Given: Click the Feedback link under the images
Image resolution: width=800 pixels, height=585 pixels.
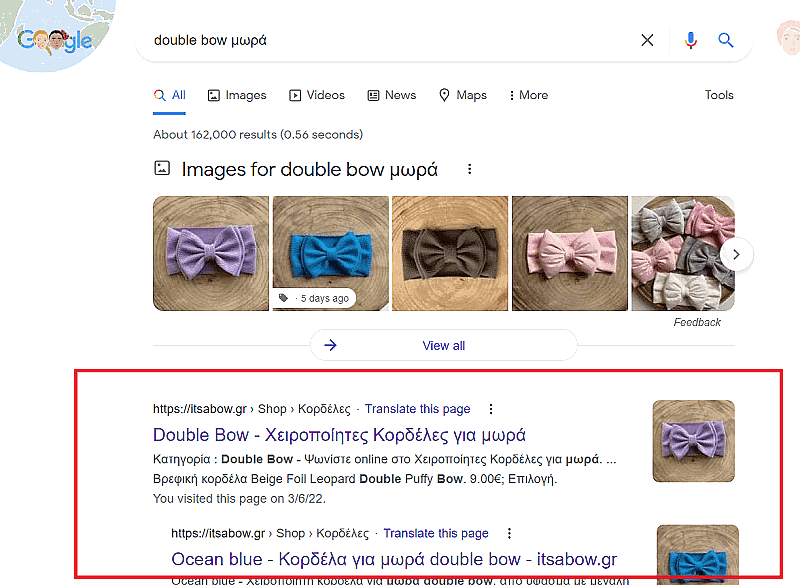Looking at the screenshot, I should (x=697, y=322).
